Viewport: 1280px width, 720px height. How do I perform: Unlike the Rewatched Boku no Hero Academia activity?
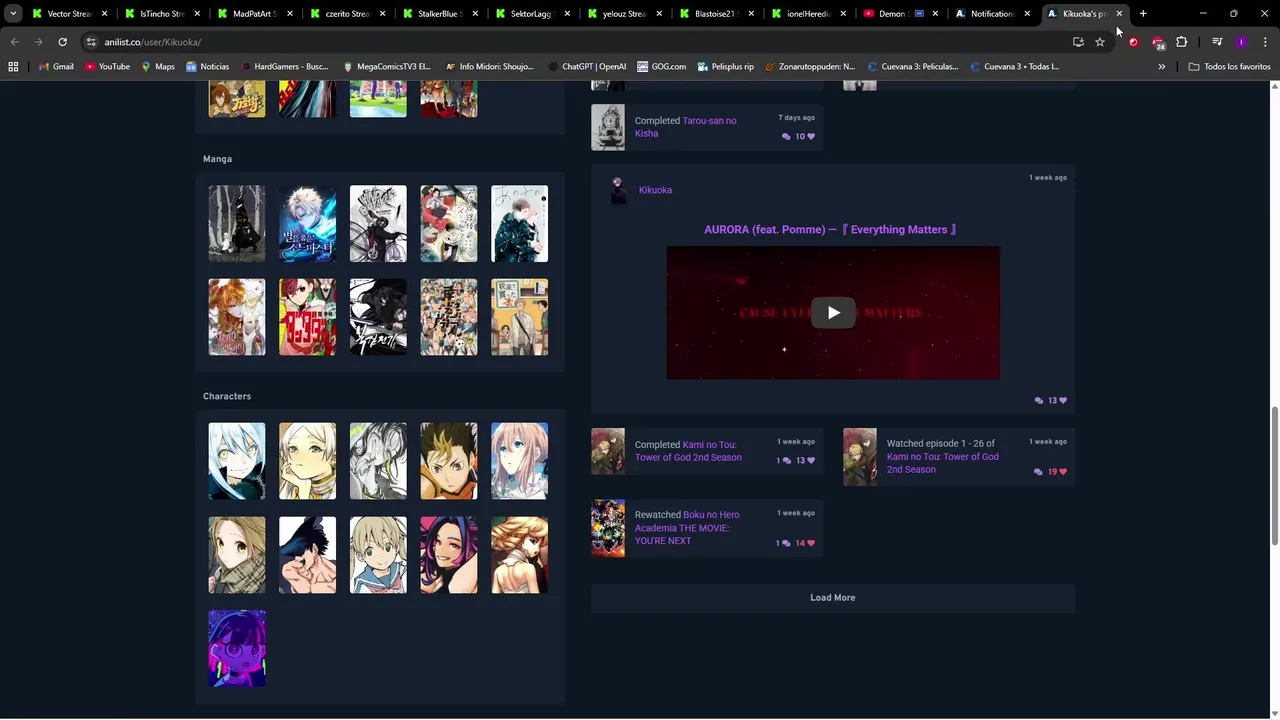click(806, 543)
